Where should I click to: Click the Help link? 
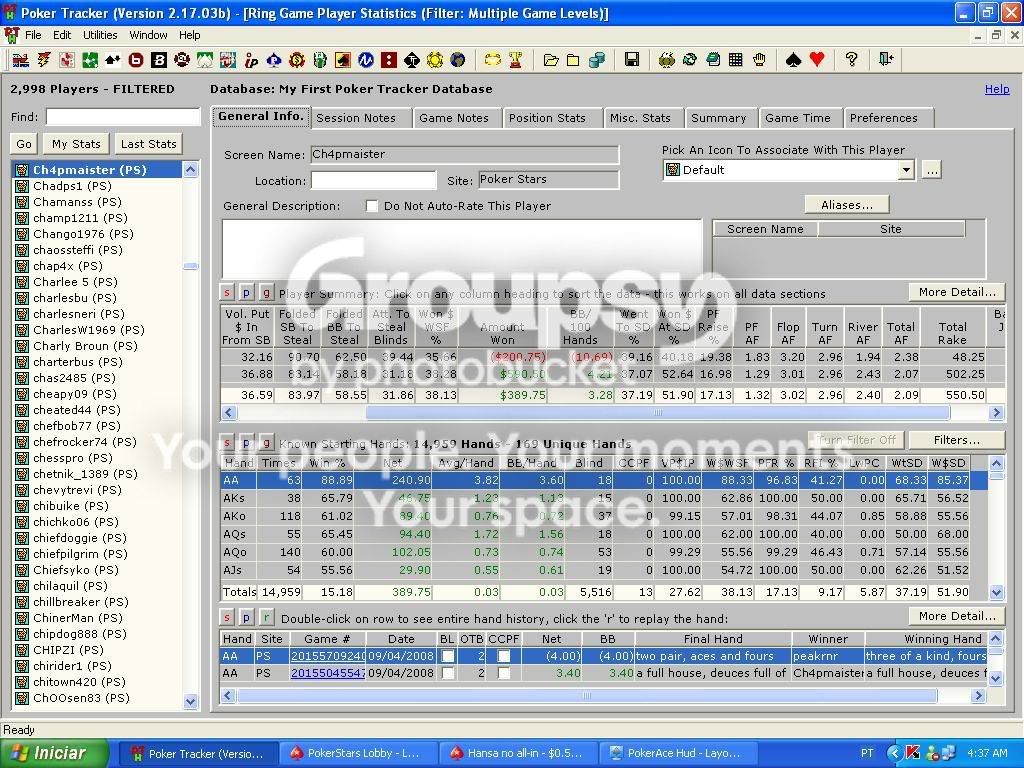tap(997, 89)
